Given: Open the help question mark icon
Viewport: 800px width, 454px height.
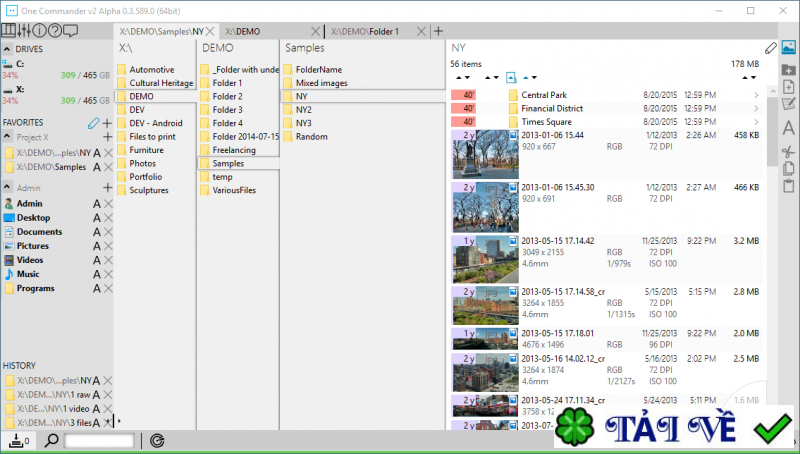Looking at the screenshot, I should [x=55, y=31].
